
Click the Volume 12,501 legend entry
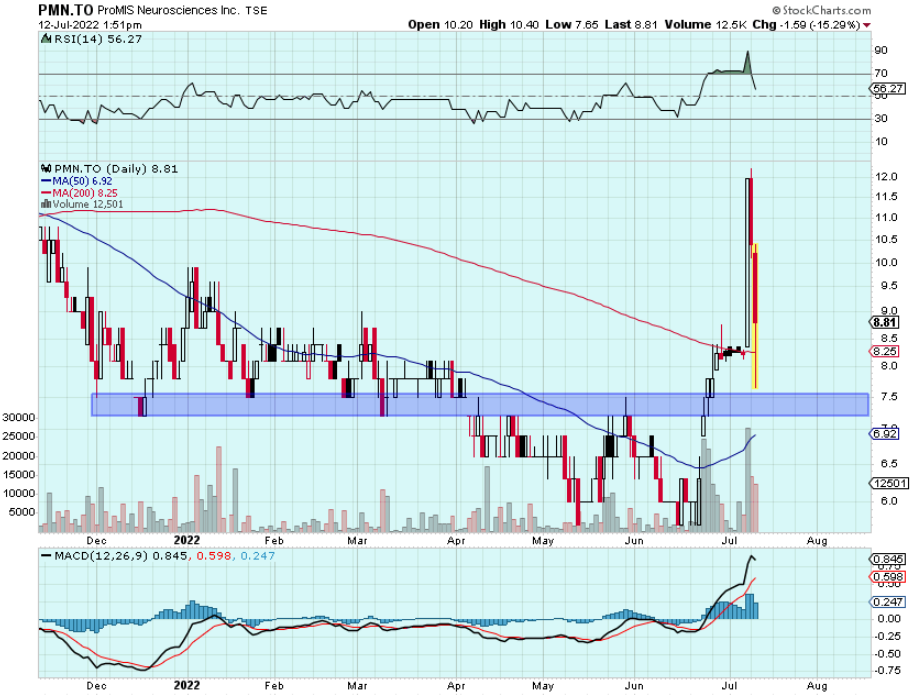click(x=88, y=205)
